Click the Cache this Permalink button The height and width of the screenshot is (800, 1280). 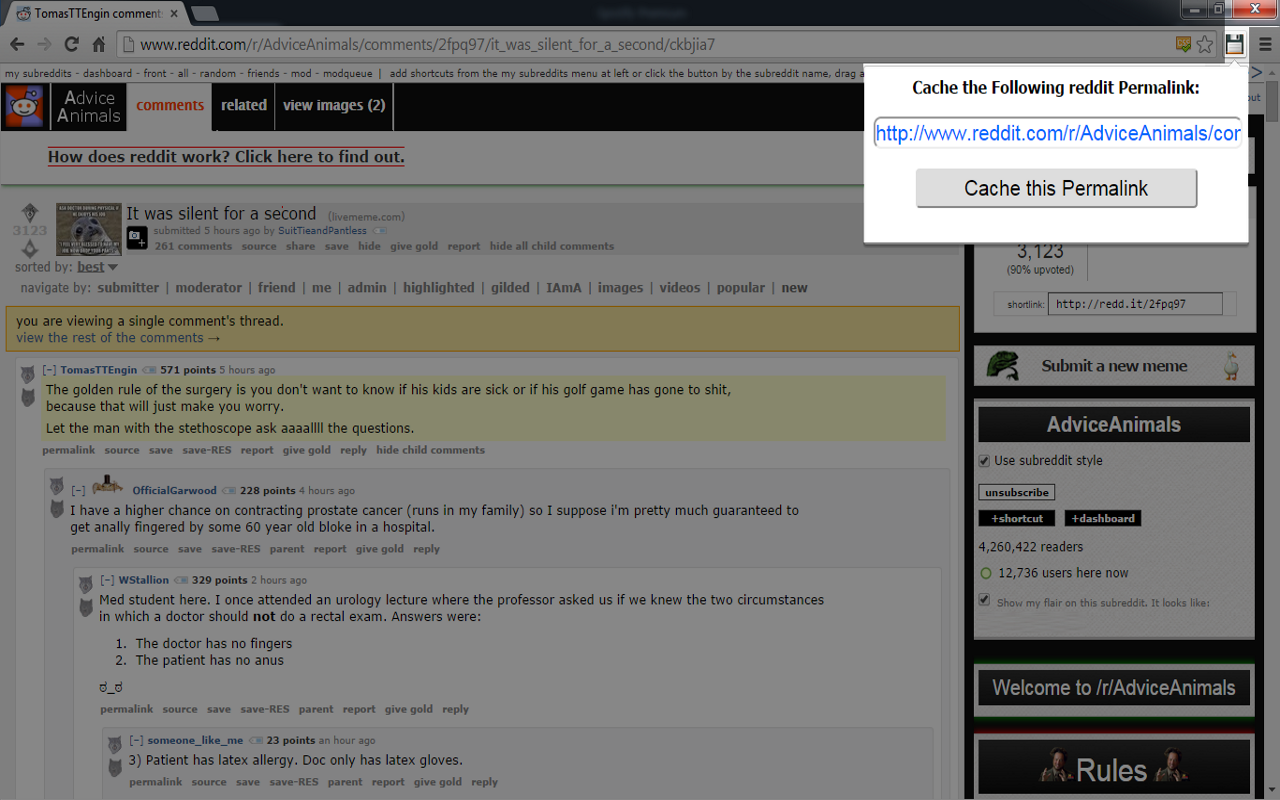[1056, 188]
